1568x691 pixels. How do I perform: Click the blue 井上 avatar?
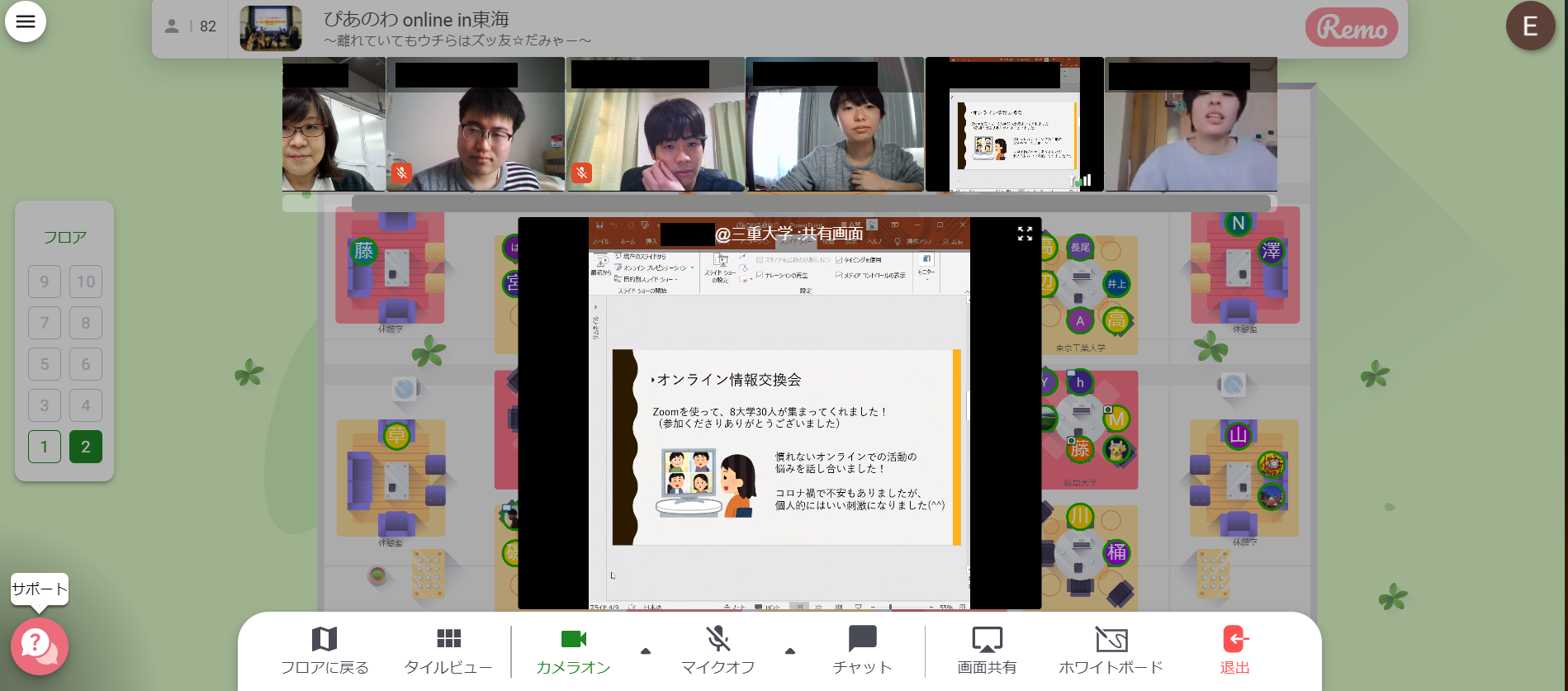pos(1116,284)
